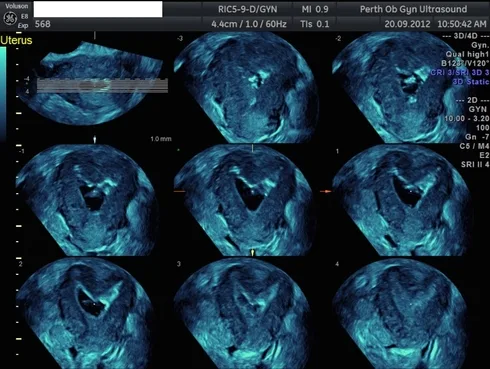490x369 pixels.
Task: Click the Exp label under E8
Action: point(23,26)
